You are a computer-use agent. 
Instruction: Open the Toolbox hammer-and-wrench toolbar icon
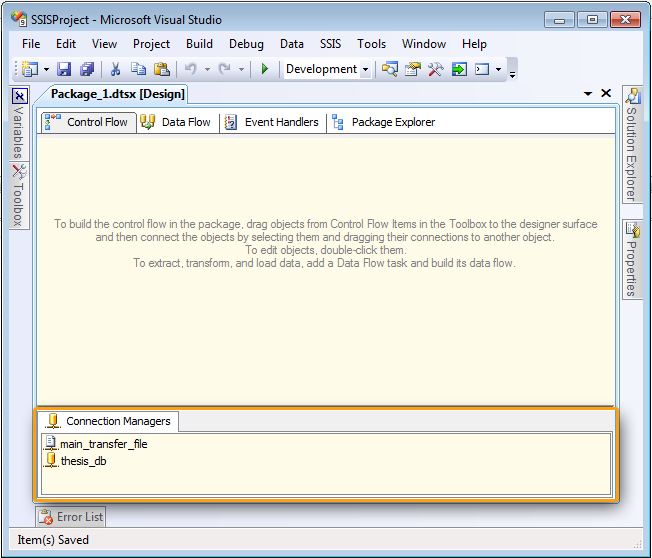(x=435, y=69)
